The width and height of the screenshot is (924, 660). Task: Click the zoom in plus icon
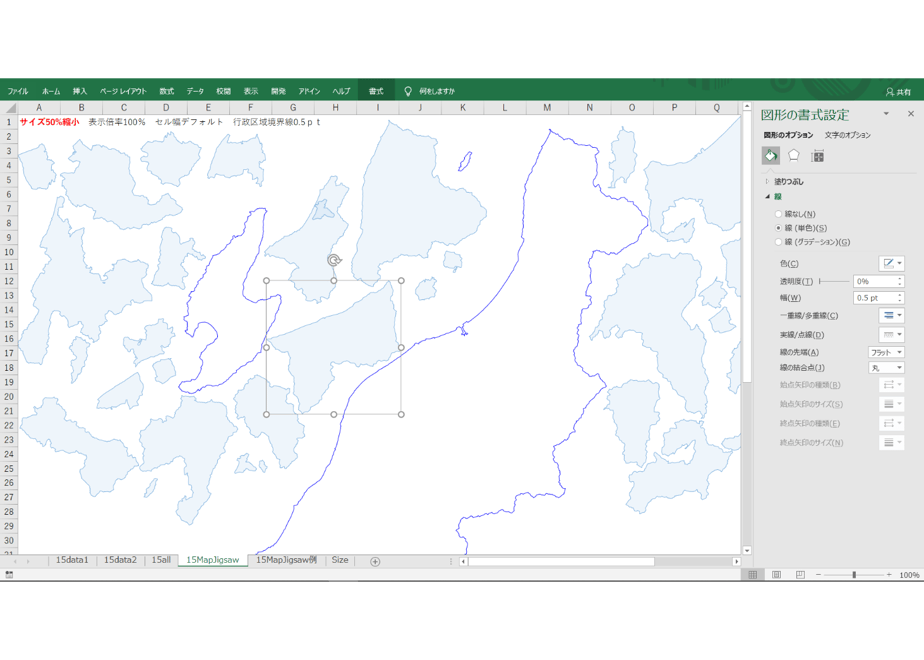tap(889, 575)
